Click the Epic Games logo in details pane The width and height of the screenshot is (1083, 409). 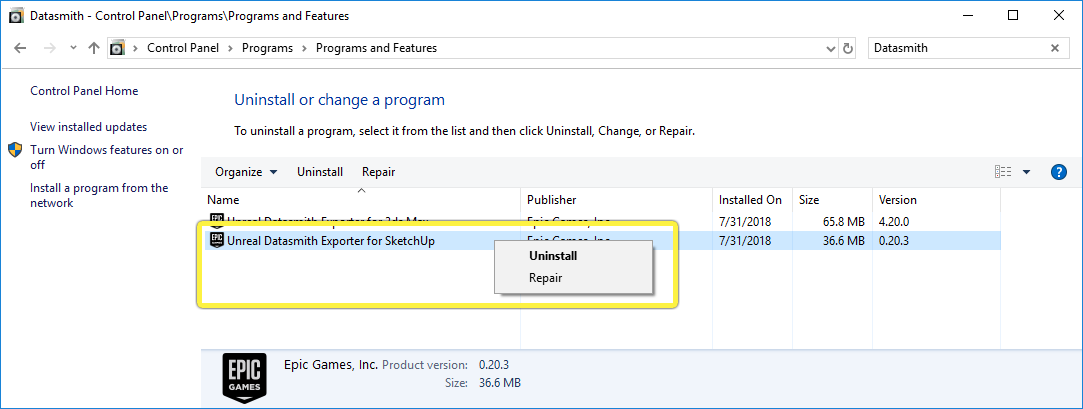244,378
